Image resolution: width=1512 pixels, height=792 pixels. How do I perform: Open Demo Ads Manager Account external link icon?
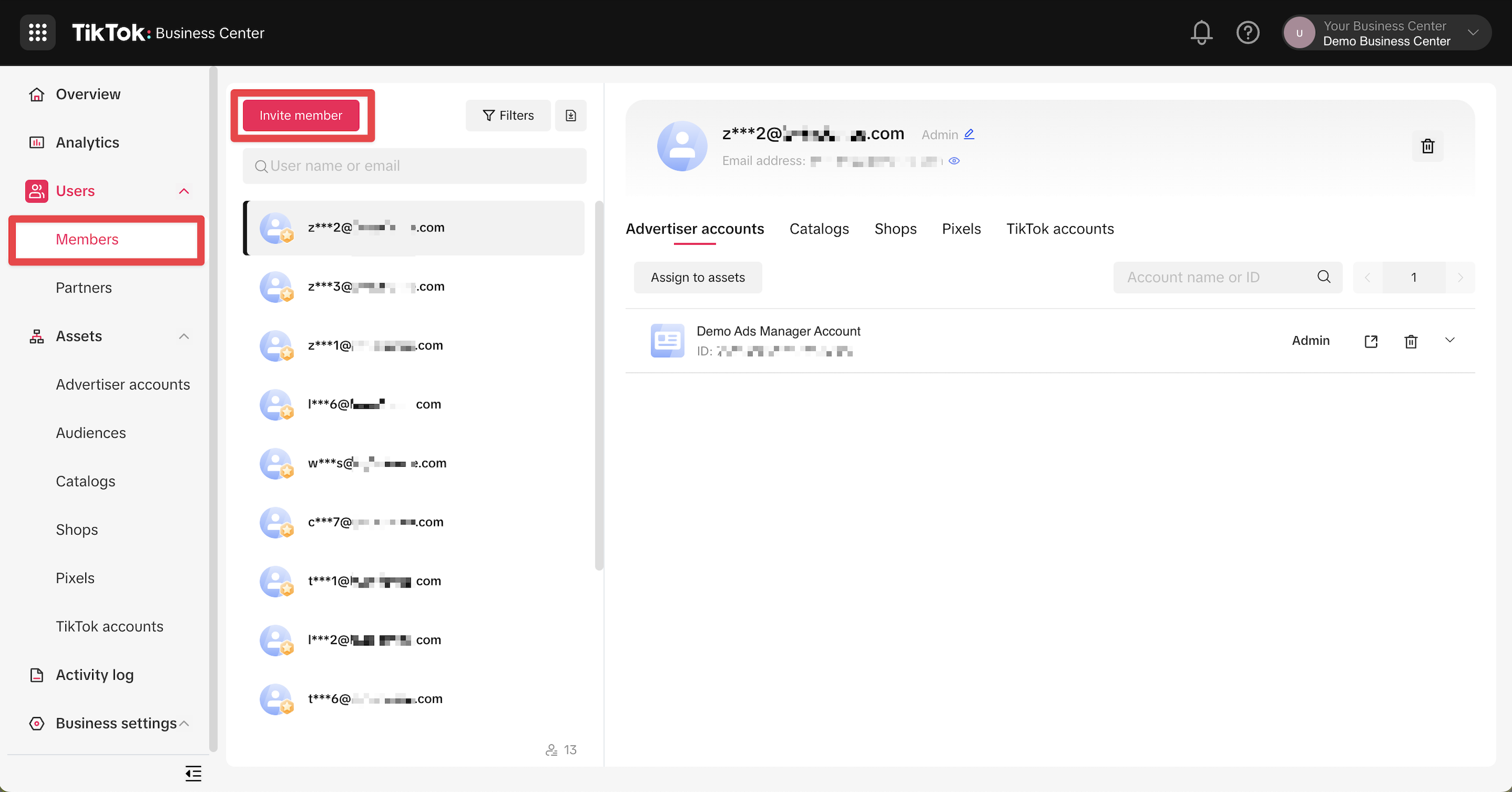(1371, 341)
